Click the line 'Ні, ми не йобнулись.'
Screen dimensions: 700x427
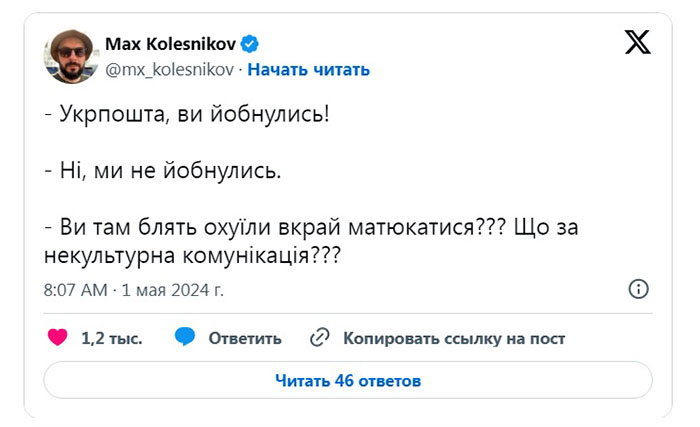163,171
